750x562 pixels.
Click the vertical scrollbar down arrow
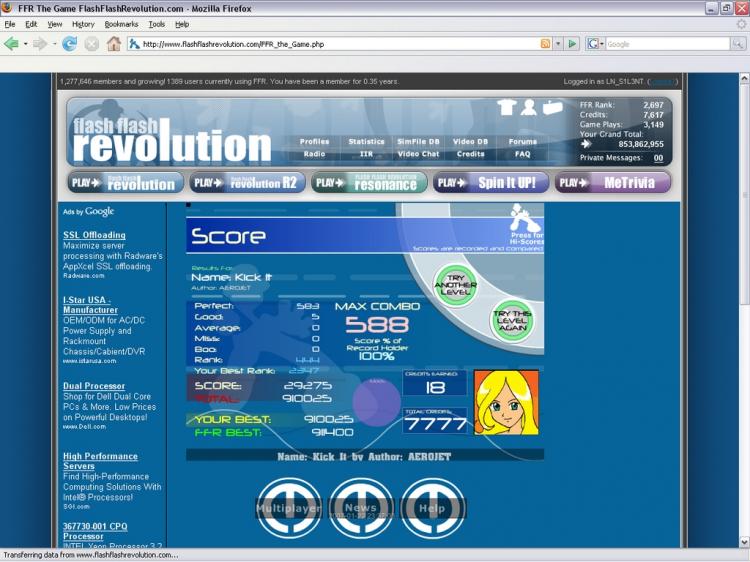coord(744,542)
